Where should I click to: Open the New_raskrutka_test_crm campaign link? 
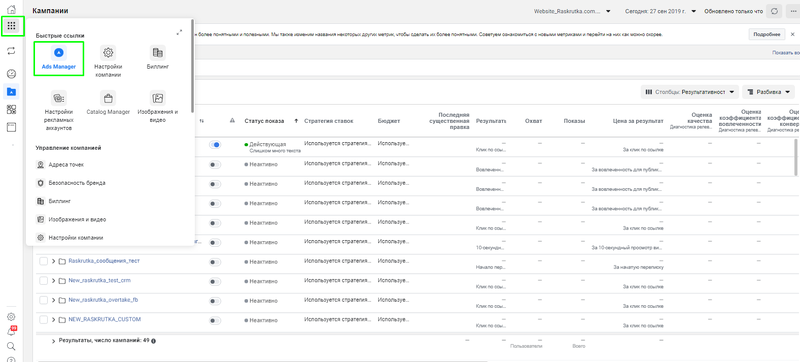pyautogui.click(x=99, y=280)
